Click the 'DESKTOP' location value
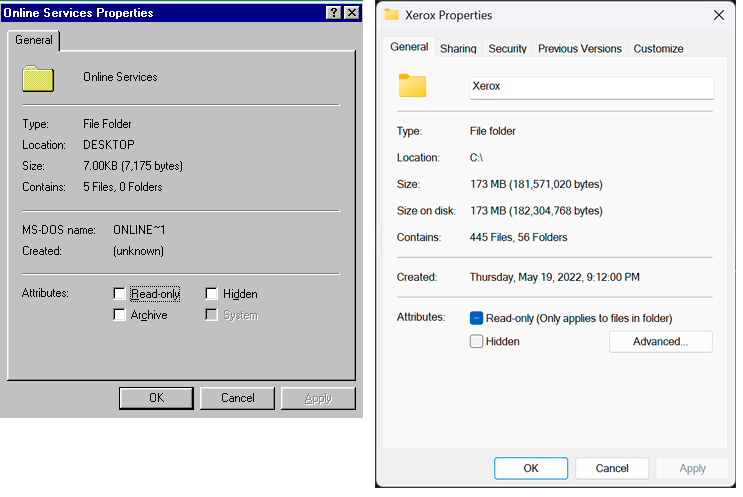The width and height of the screenshot is (743, 497). 109,145
